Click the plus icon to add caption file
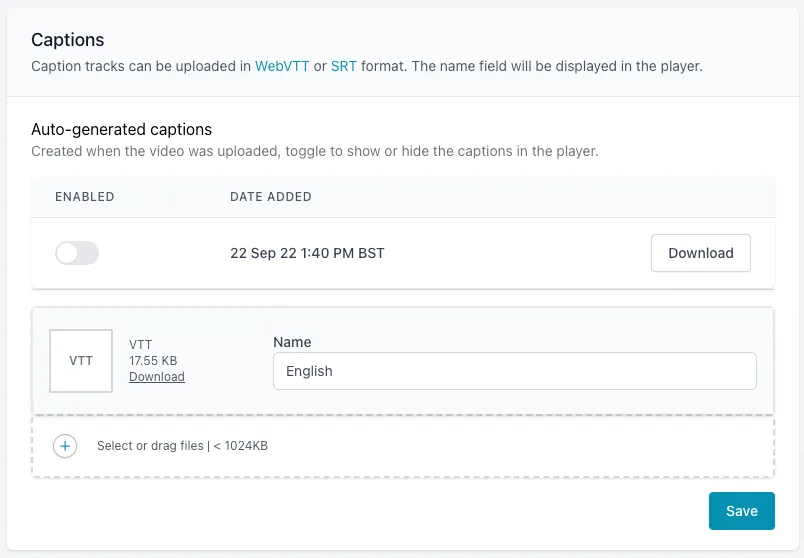Image resolution: width=804 pixels, height=558 pixels. pyautogui.click(x=65, y=446)
